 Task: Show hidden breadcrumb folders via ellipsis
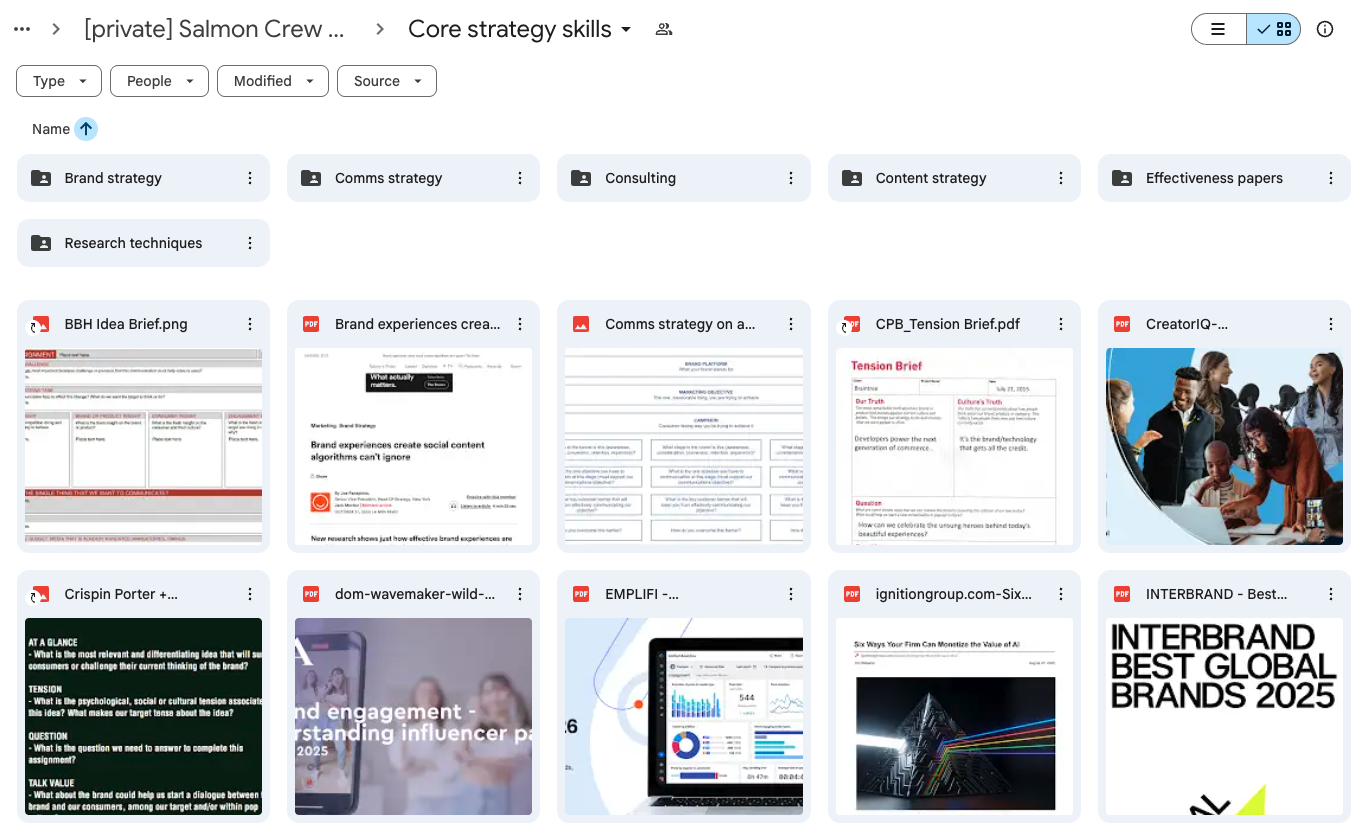coord(22,29)
